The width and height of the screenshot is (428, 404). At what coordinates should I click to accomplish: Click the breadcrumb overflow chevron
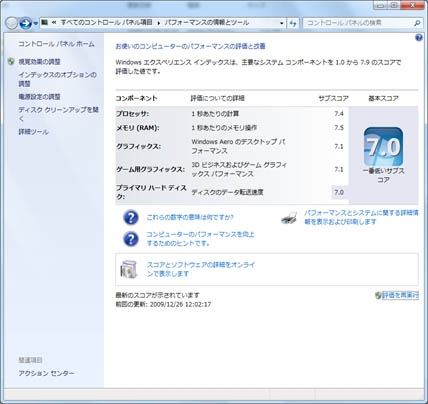coord(54,23)
